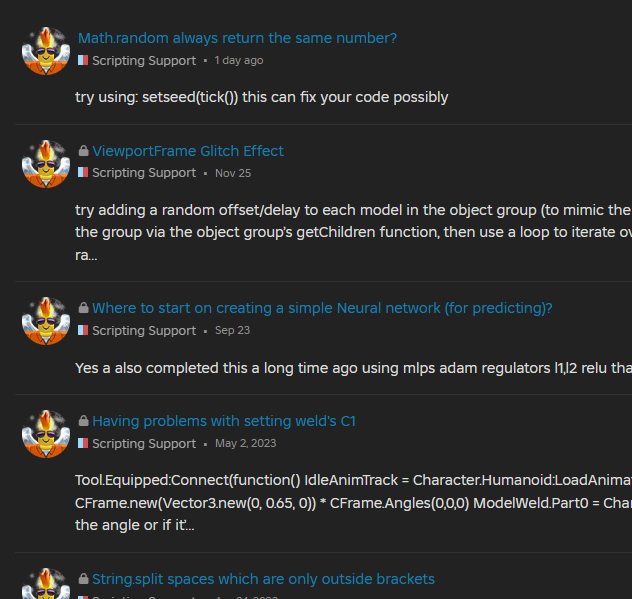Click avatar beside the Neural network post
Viewport: 632px width, 599px height.
[x=46, y=319]
